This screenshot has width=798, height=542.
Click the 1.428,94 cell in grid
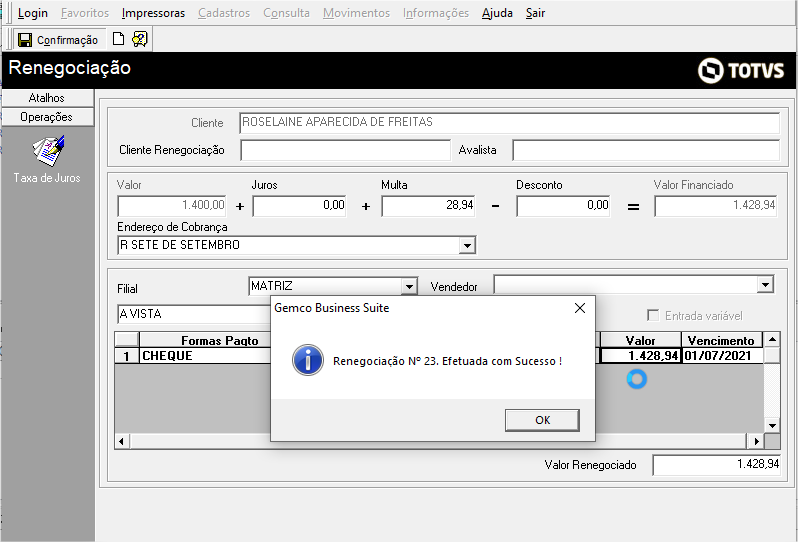pyautogui.click(x=641, y=356)
